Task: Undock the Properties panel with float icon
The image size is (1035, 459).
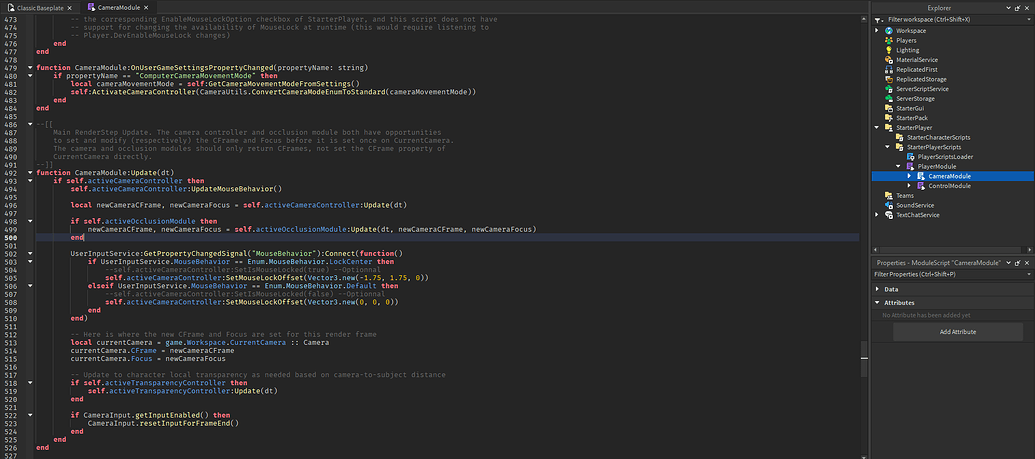Action: point(1017,262)
